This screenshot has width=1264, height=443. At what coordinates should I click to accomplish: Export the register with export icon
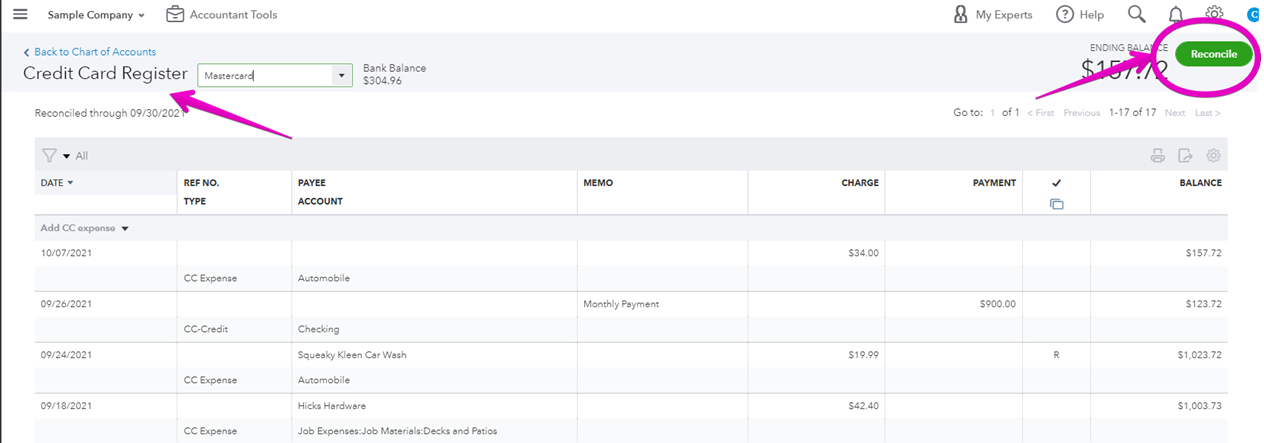[1186, 156]
